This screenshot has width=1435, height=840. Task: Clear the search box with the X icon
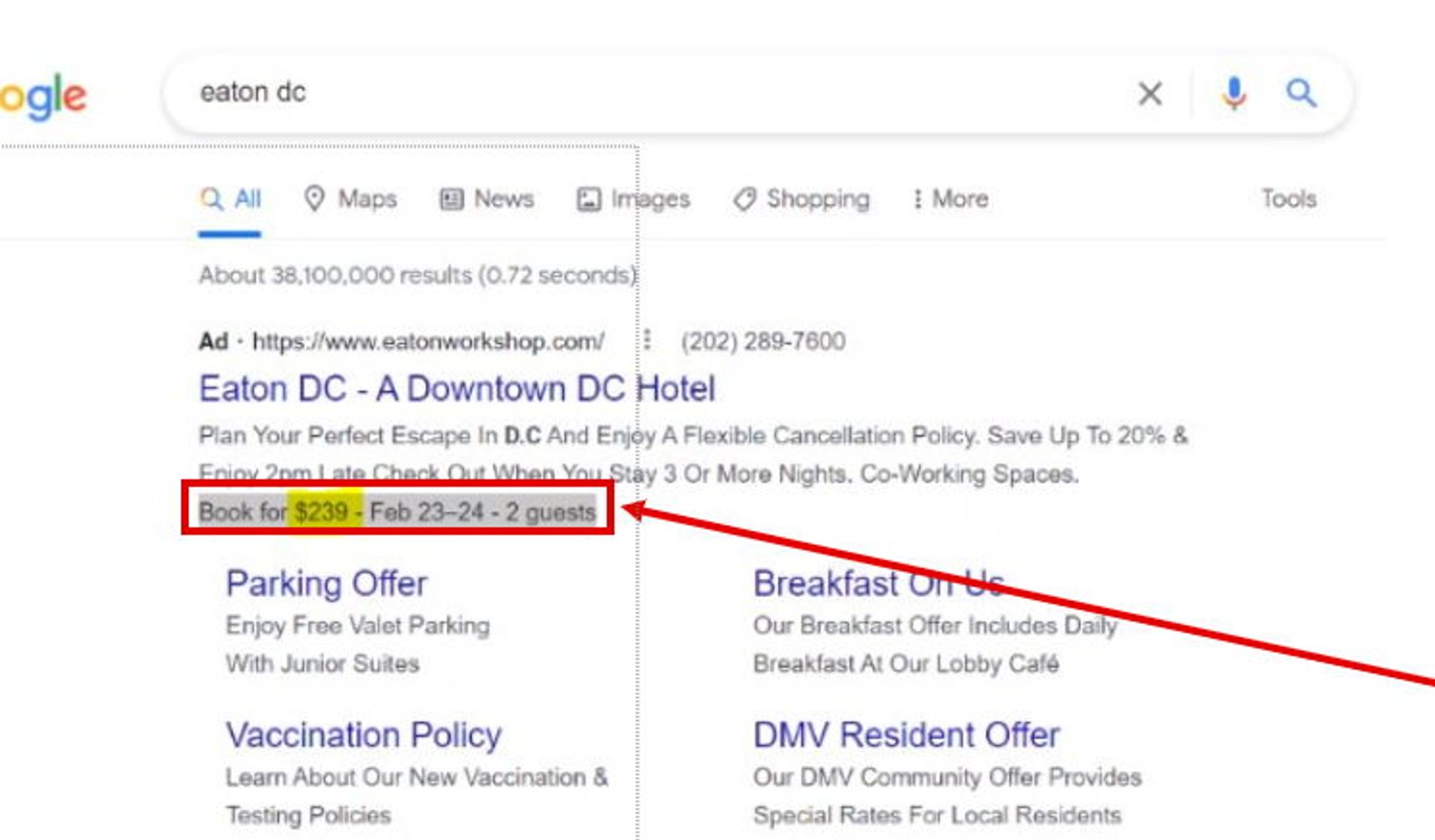coord(1150,93)
